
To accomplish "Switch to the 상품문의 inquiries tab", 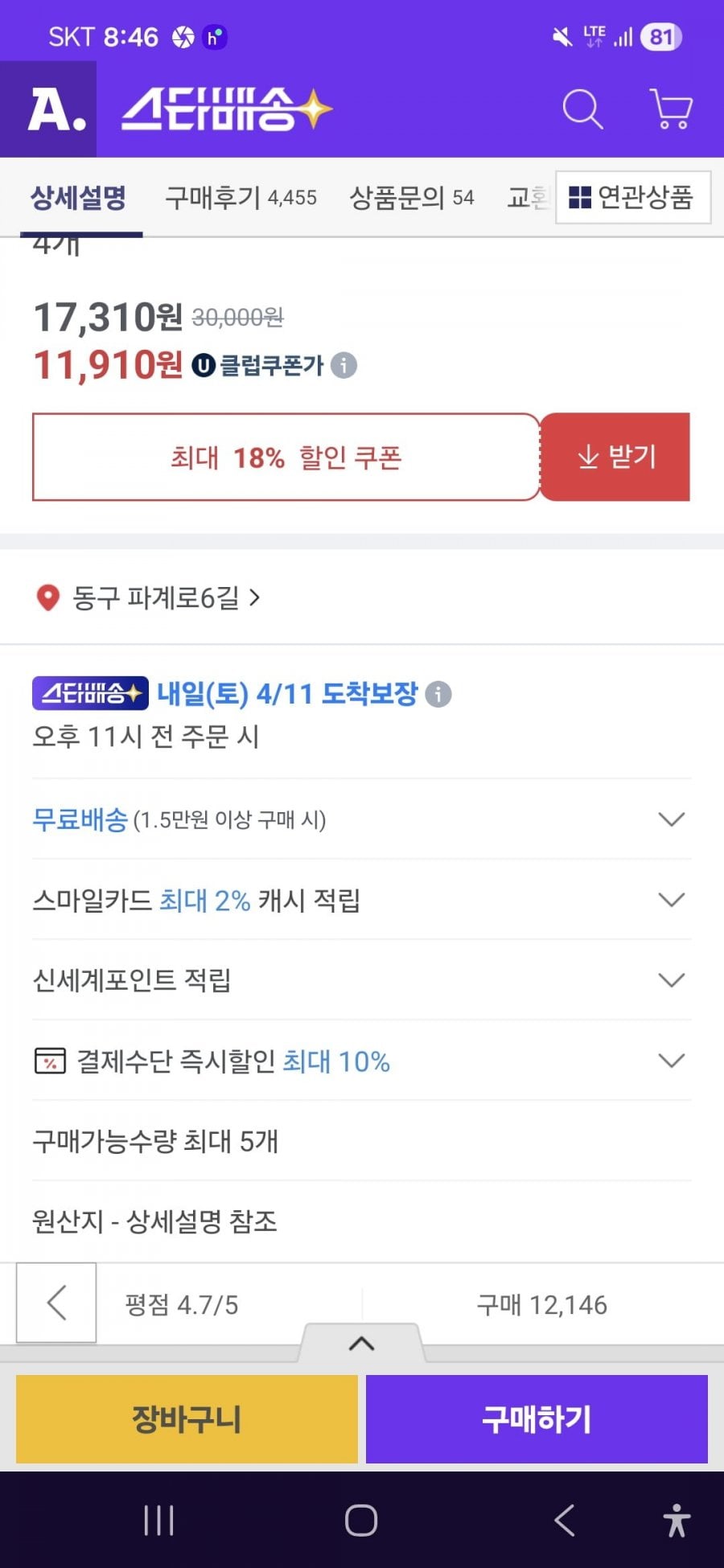I will coord(411,198).
